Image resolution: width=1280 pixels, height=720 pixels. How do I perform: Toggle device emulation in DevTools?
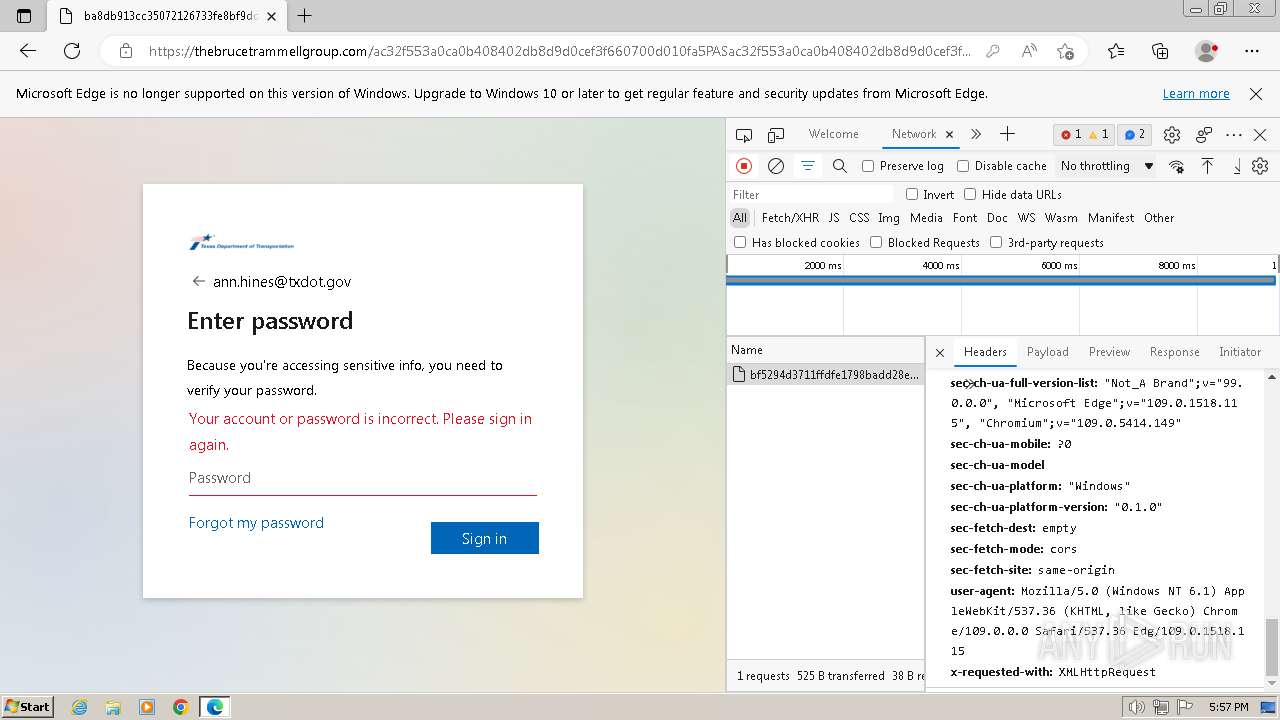pyautogui.click(x=776, y=135)
